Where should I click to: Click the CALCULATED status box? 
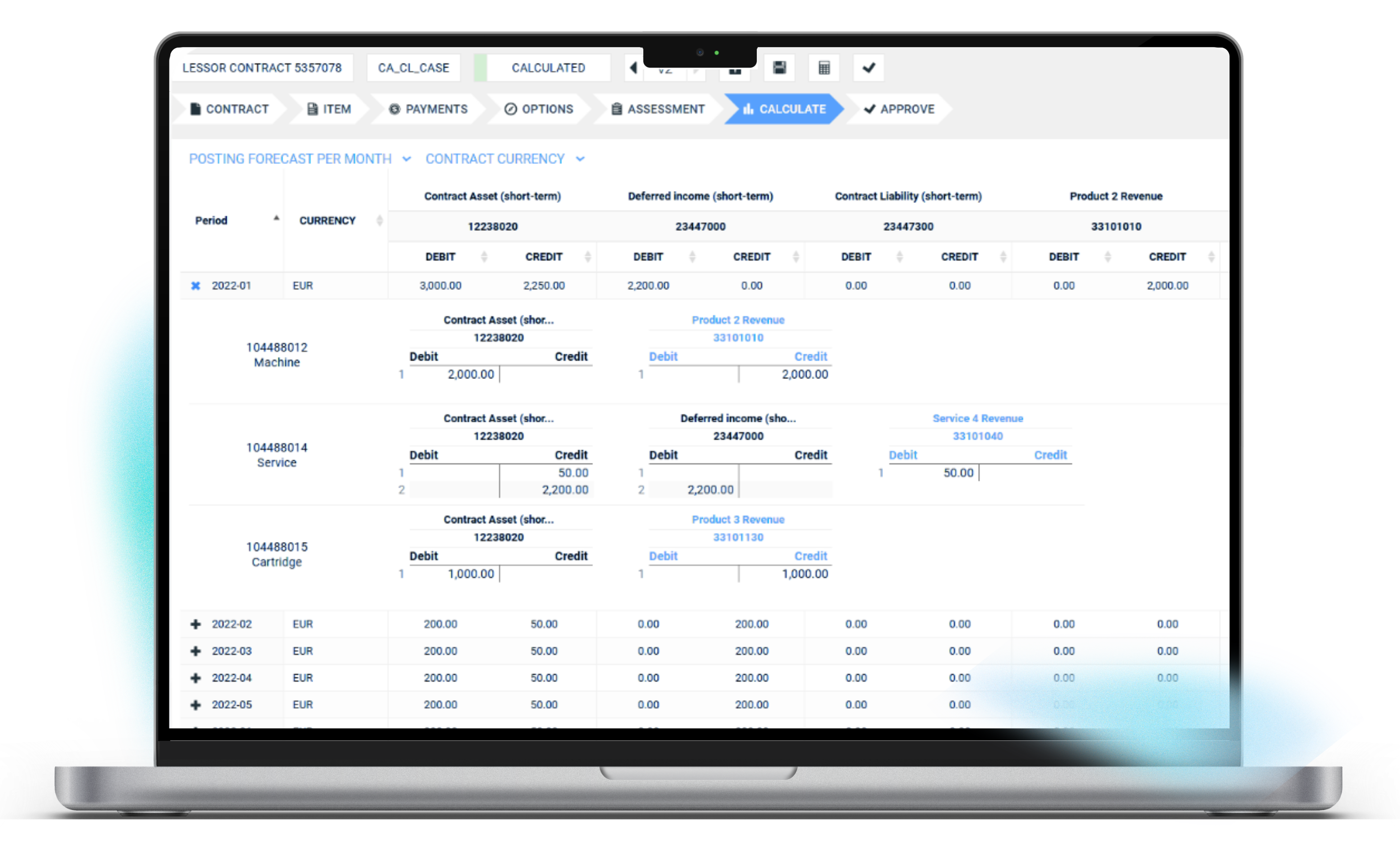click(x=548, y=67)
